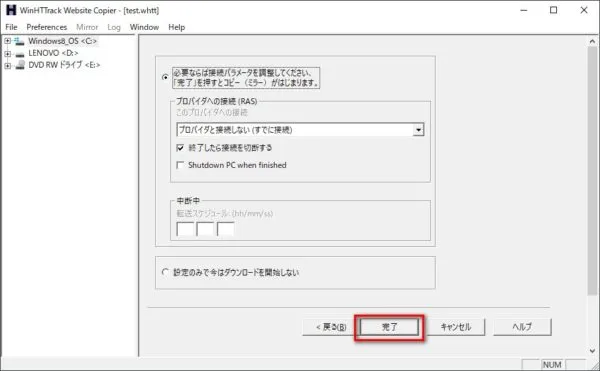The image size is (600, 371).
Task: Click the ヘルプ help button
Action: pyautogui.click(x=522, y=327)
